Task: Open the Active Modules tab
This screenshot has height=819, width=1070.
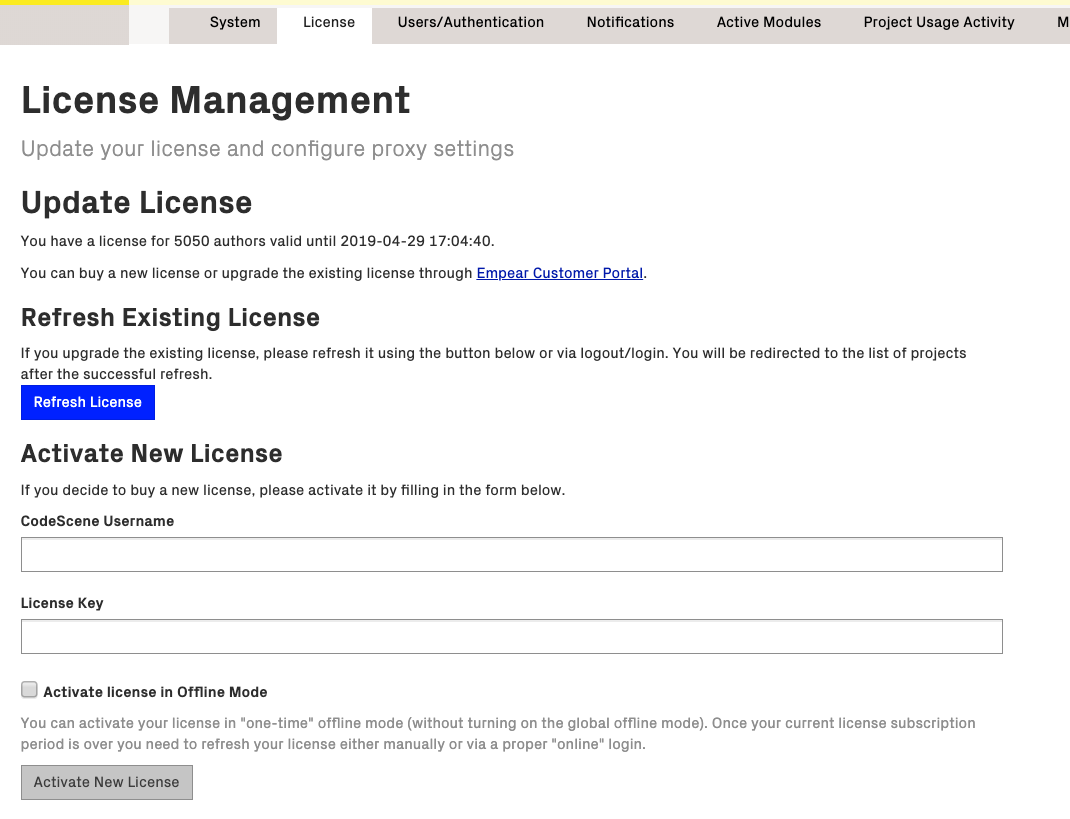Action: coord(768,22)
